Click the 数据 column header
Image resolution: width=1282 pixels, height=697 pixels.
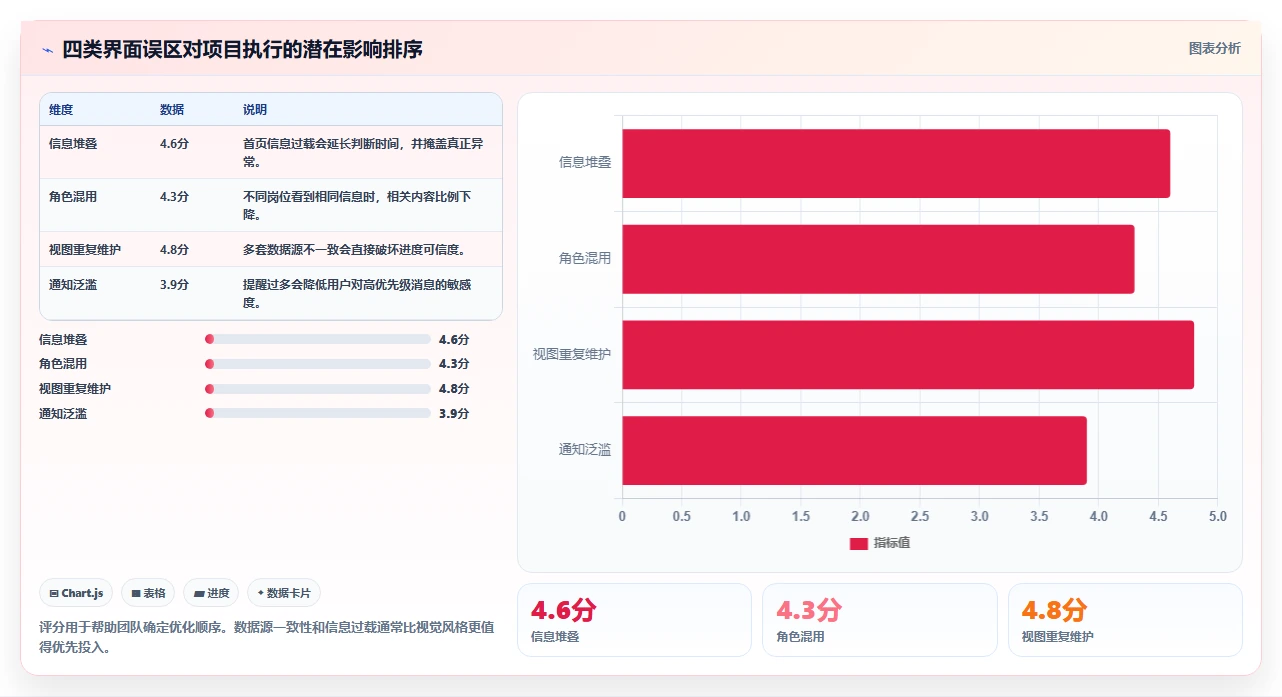coord(172,110)
